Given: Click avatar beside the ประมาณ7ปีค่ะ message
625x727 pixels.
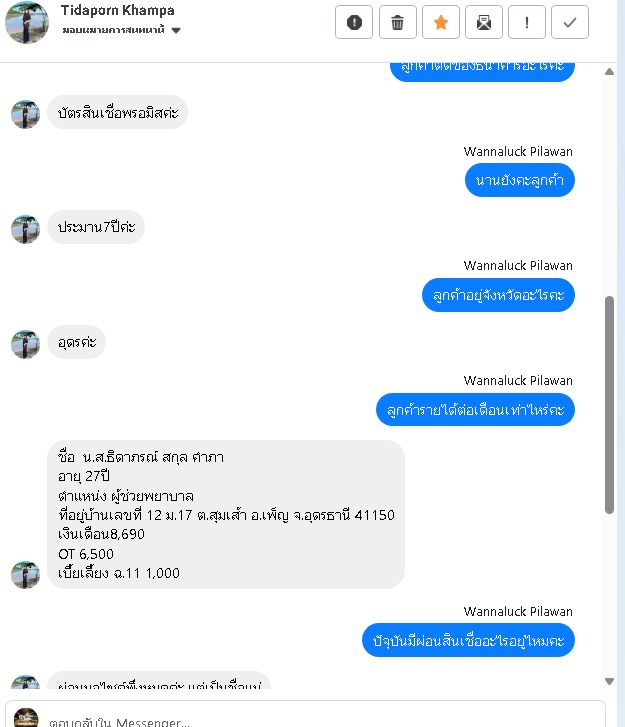Looking at the screenshot, I should 26,229.
